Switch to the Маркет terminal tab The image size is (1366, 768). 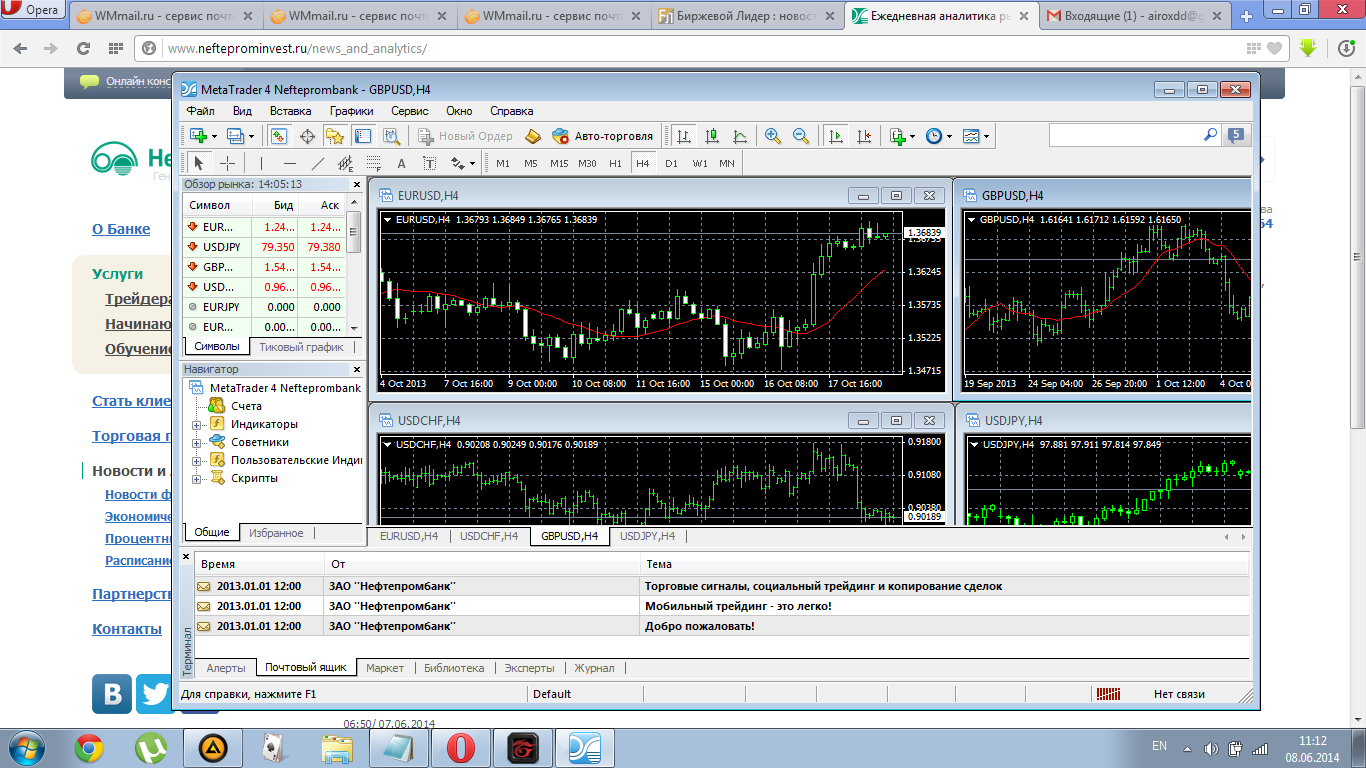coord(385,668)
